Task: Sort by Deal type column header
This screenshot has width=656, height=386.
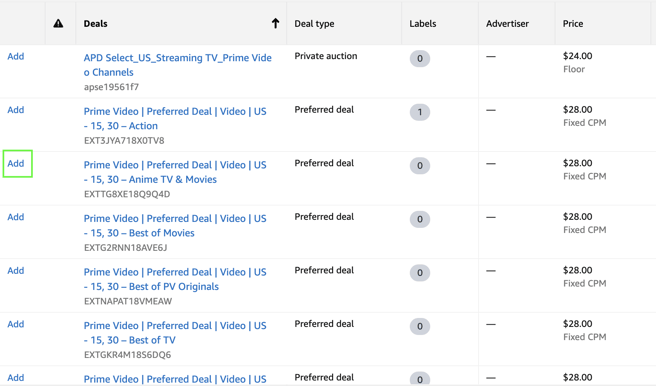Action: (314, 24)
